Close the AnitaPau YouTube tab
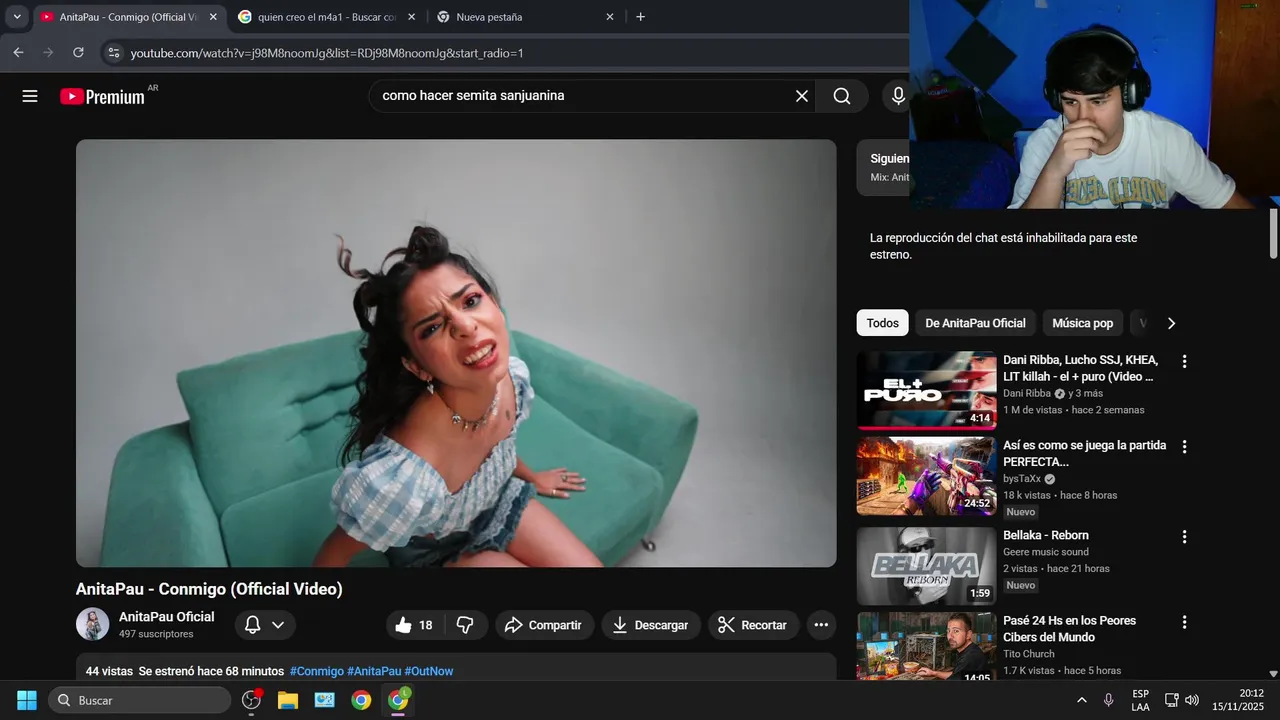 [213, 17]
